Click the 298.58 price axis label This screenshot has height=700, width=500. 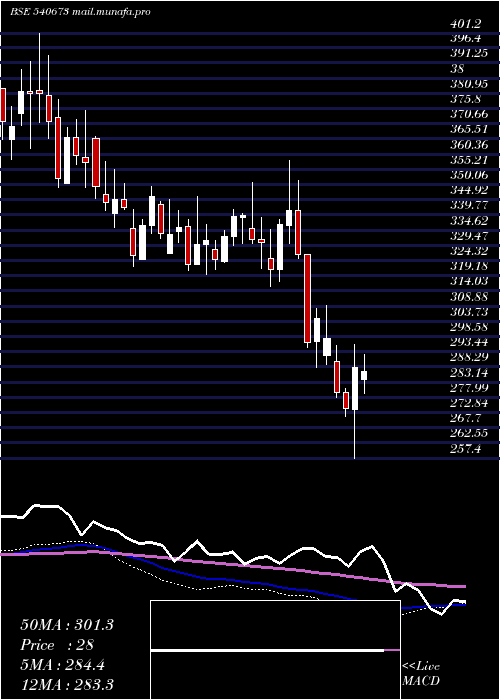469,327
